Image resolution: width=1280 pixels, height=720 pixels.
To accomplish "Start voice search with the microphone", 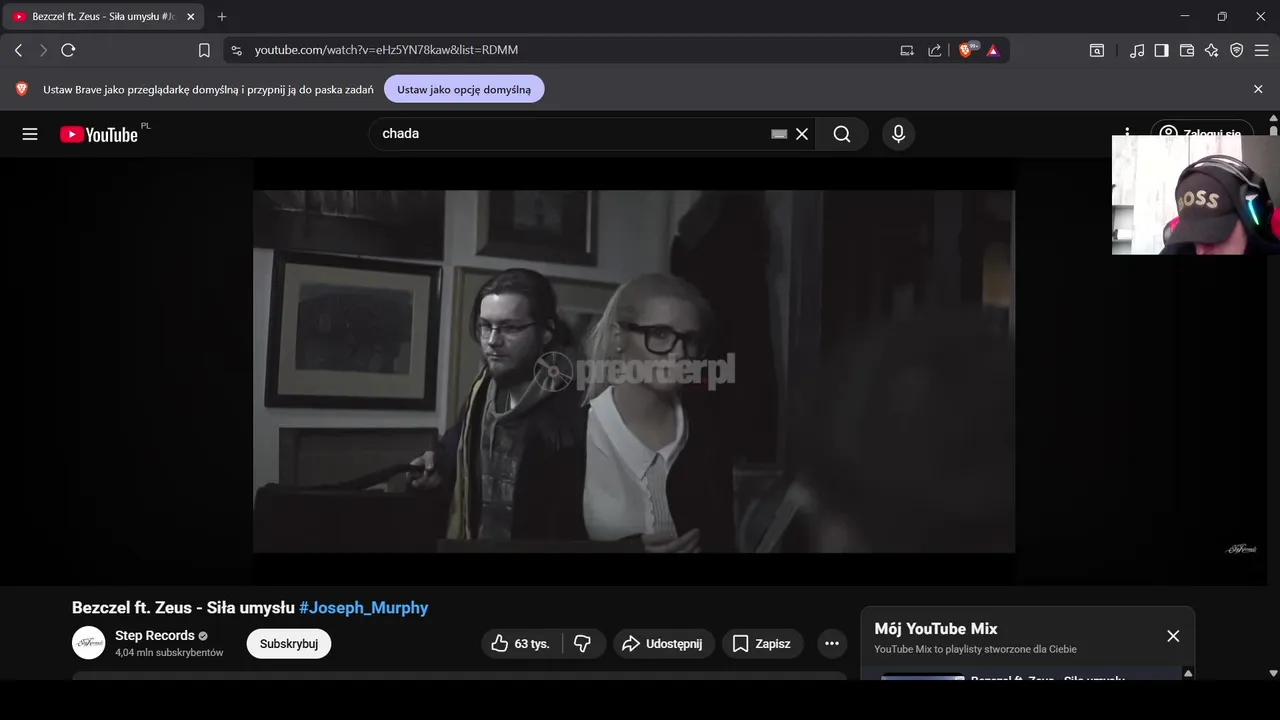I will tap(898, 134).
